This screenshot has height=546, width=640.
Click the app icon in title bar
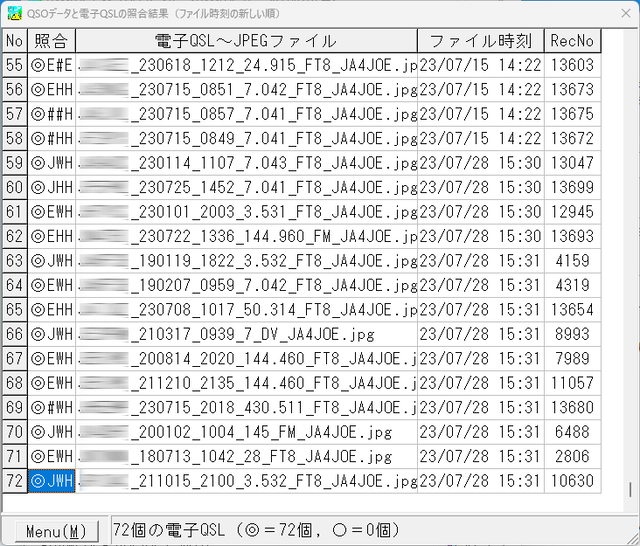click(15, 13)
